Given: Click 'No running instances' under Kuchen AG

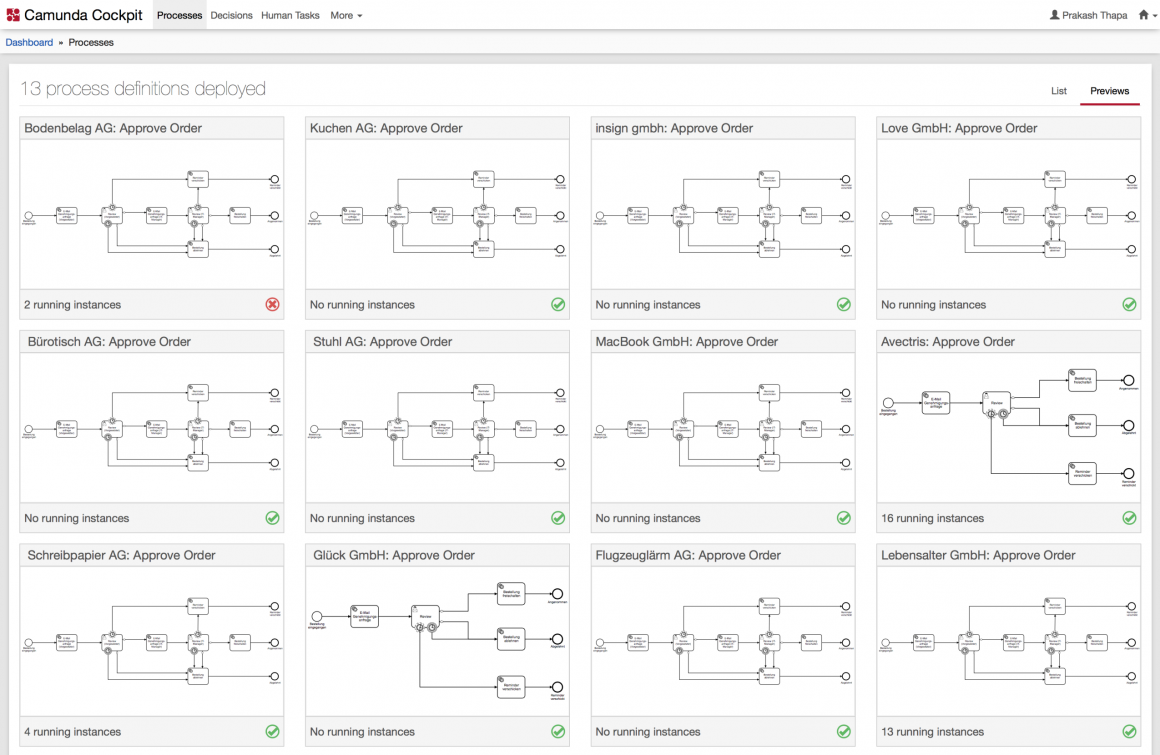Looking at the screenshot, I should click(362, 305).
